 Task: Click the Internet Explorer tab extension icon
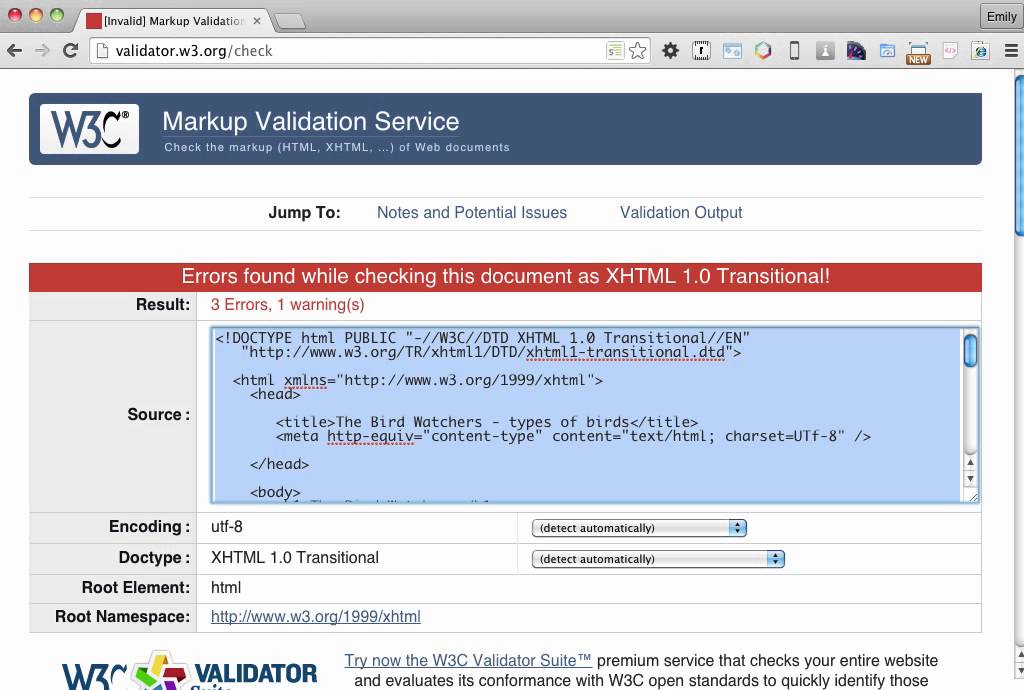[980, 50]
